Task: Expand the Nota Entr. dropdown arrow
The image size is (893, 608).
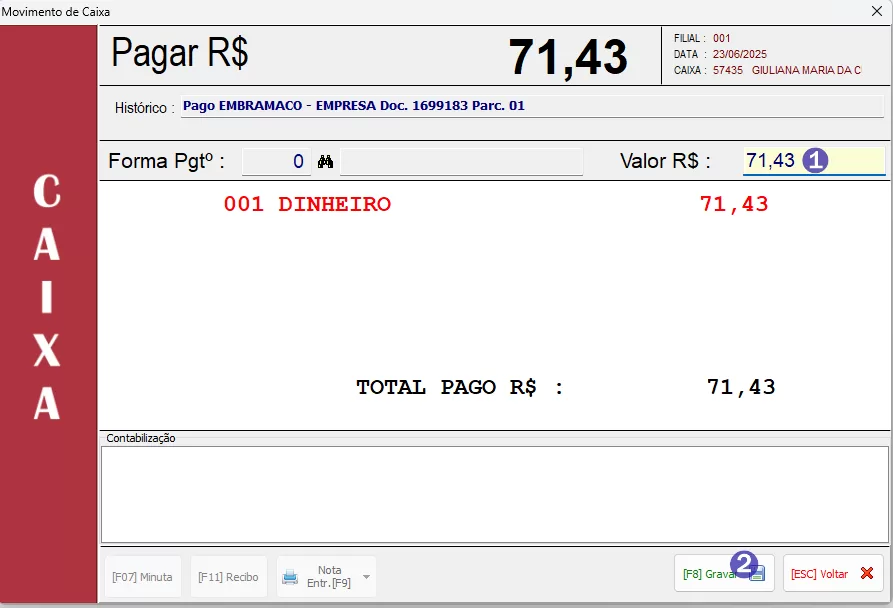Action: 366,577
